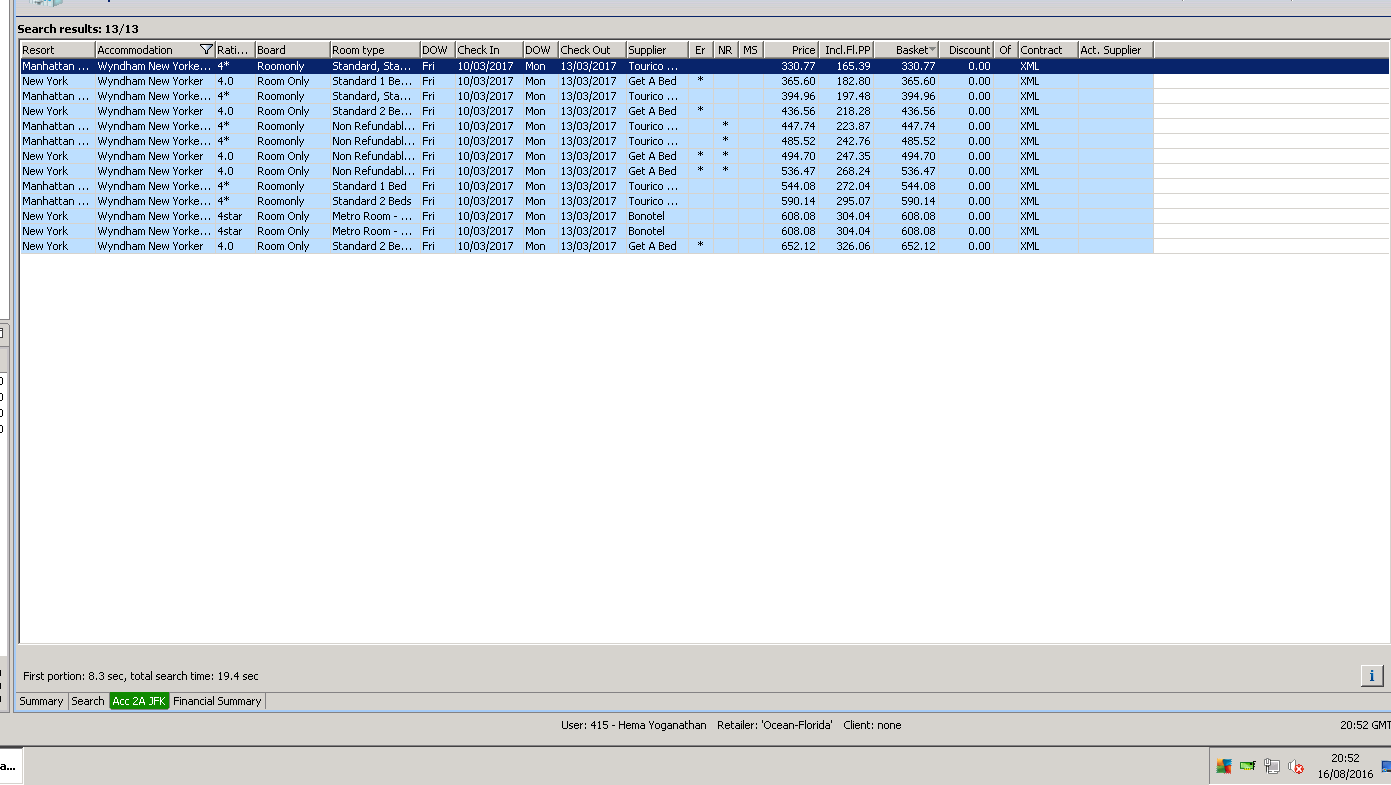Click the "Search results: 13/13" heading
This screenshot has height=785, width=1391.
78,29
